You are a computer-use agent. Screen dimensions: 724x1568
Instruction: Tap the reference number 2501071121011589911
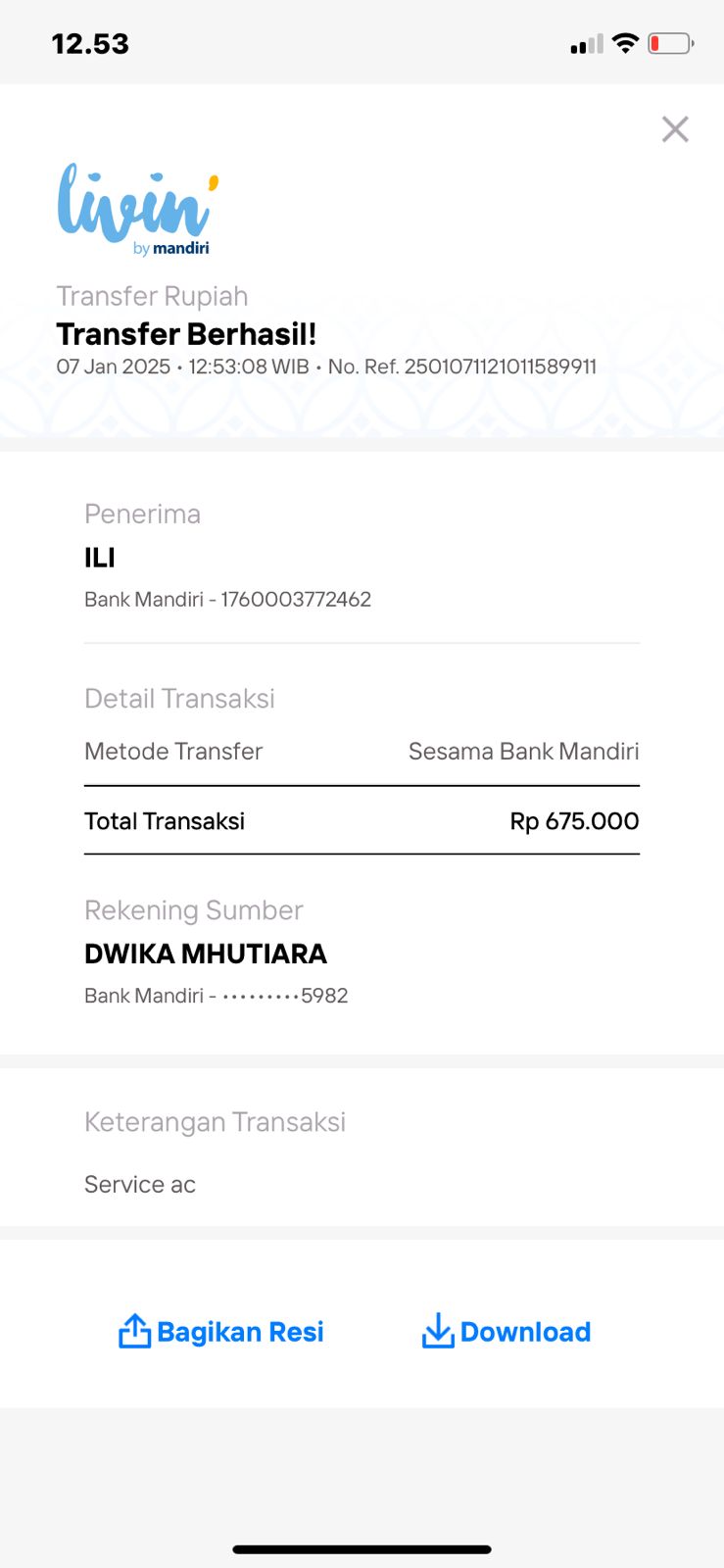[500, 367]
